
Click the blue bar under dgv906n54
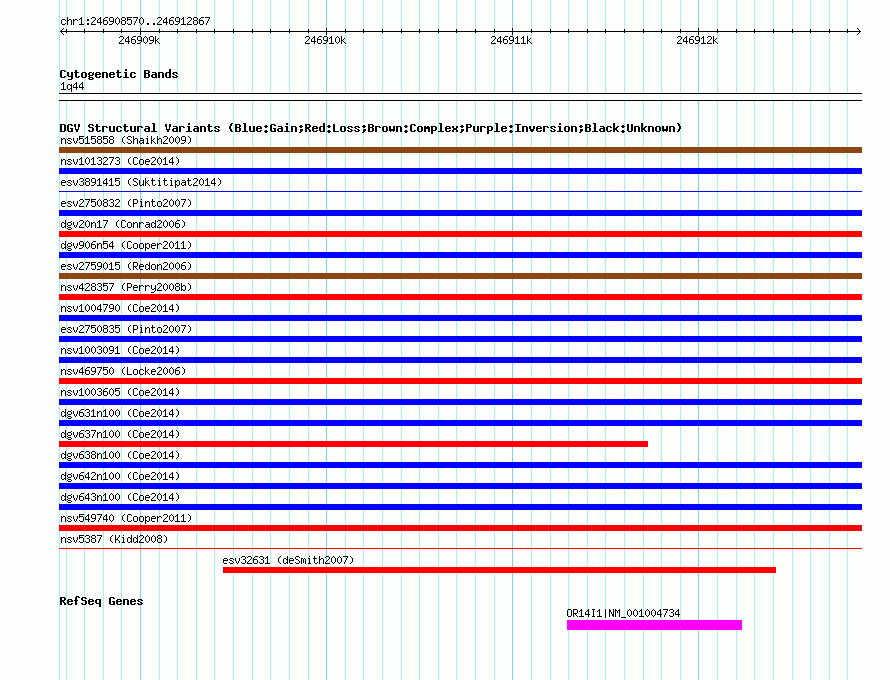click(x=460, y=255)
